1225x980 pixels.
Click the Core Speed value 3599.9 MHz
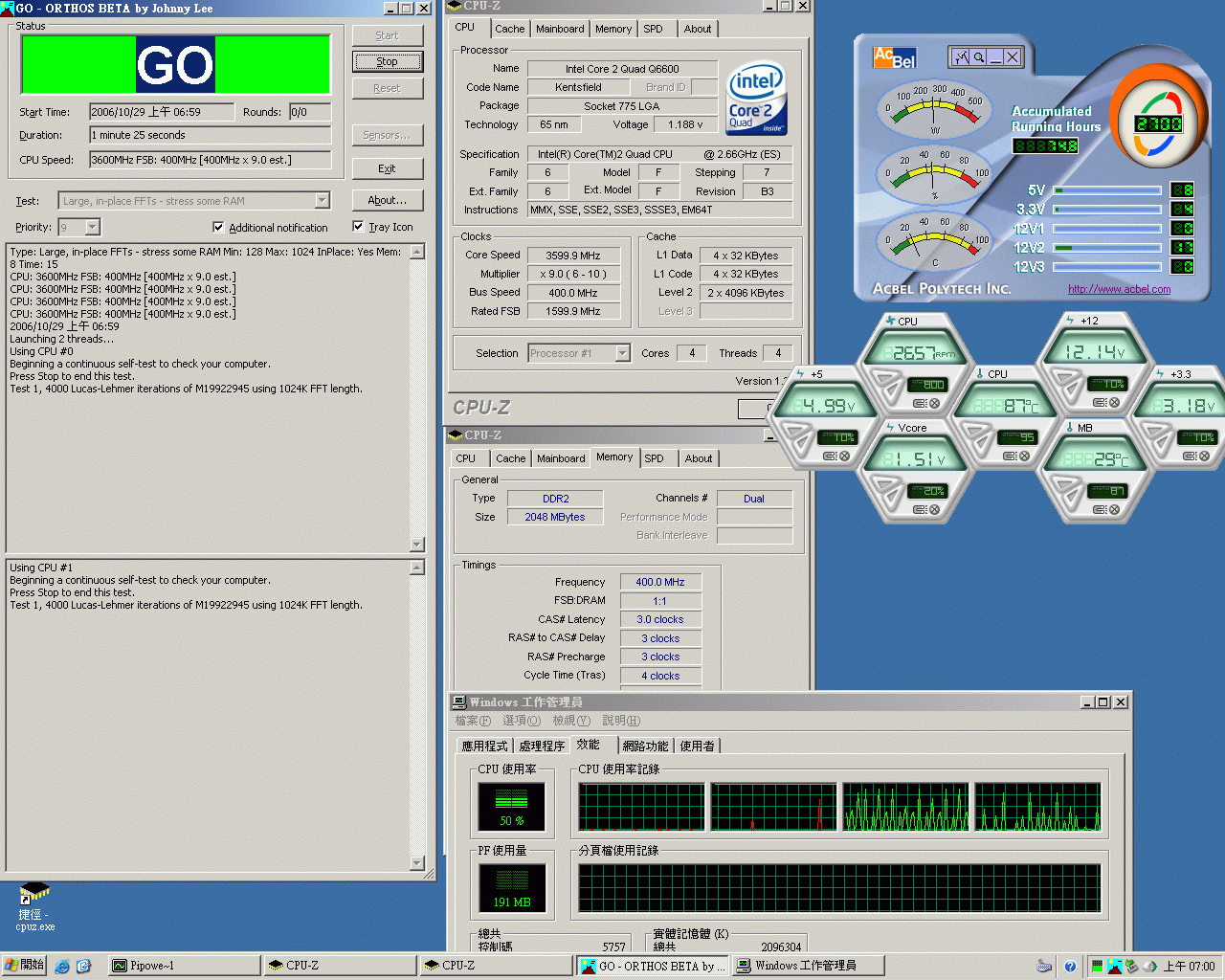pos(573,256)
